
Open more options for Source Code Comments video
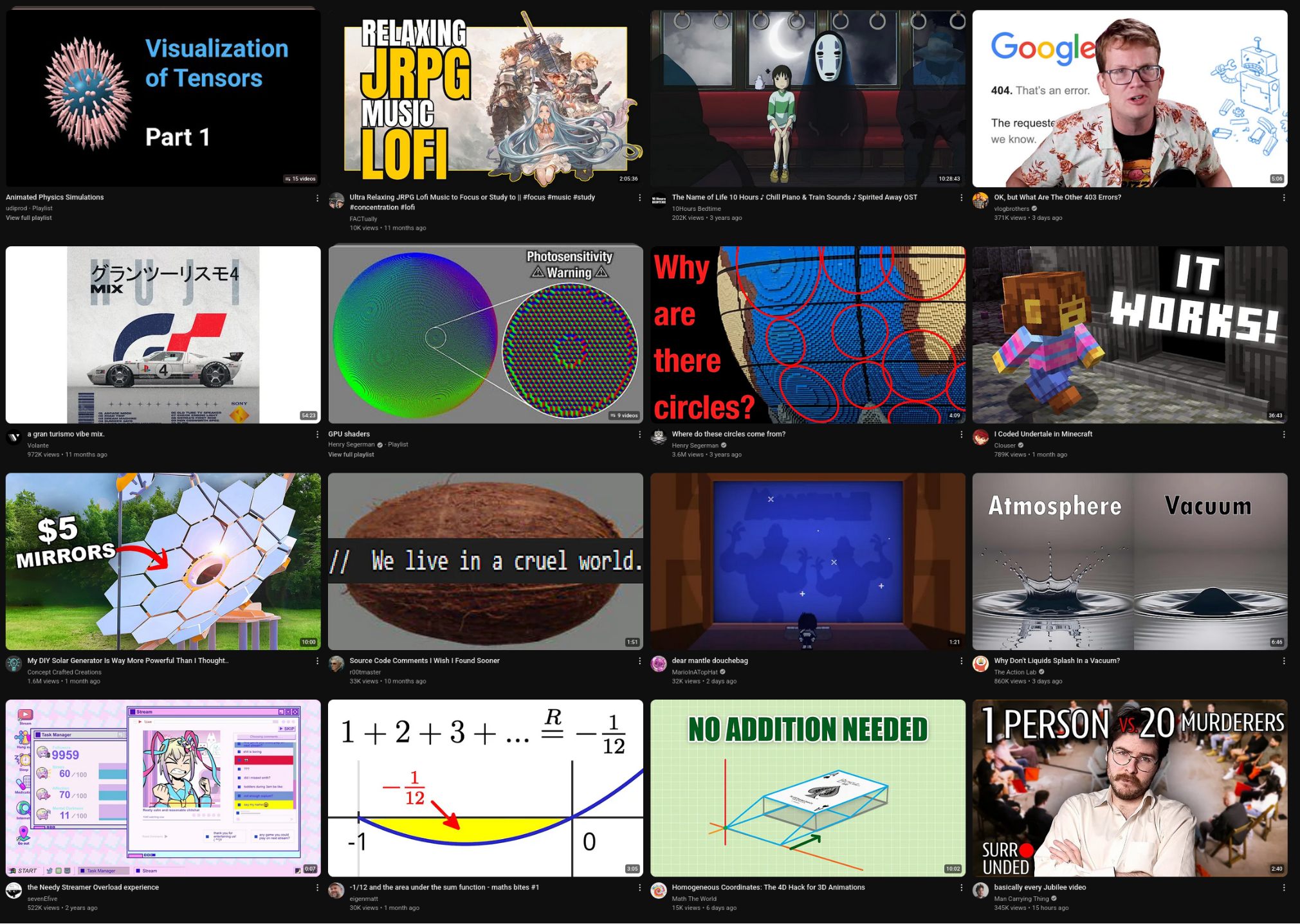pyautogui.click(x=639, y=661)
